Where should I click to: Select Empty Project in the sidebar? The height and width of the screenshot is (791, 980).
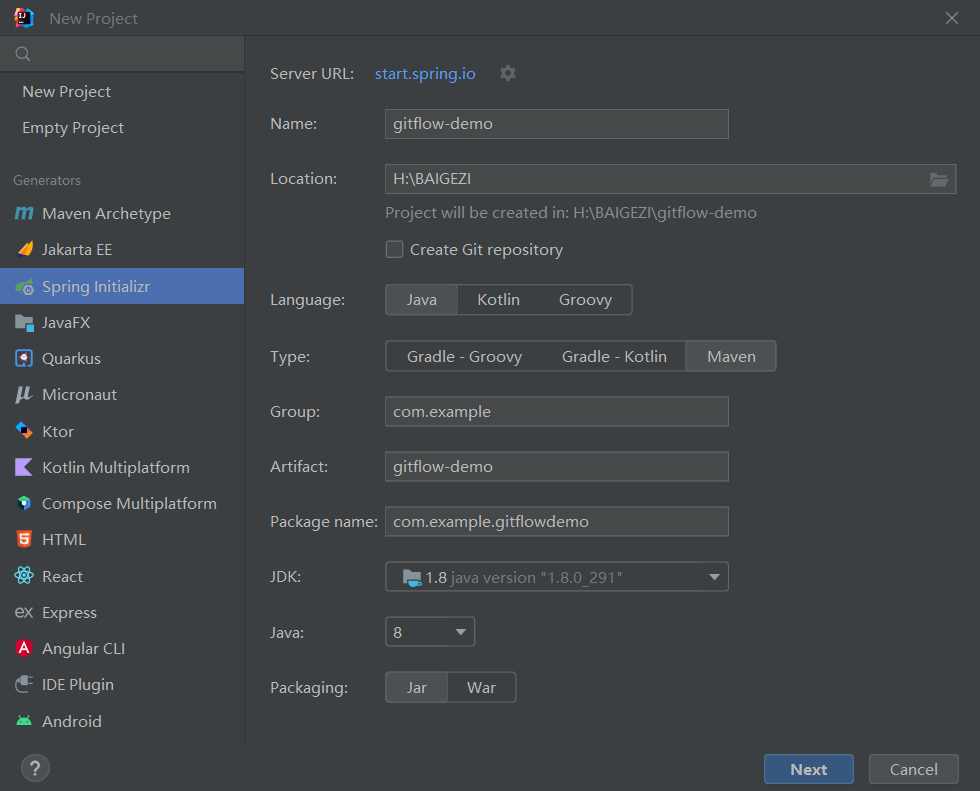click(73, 127)
